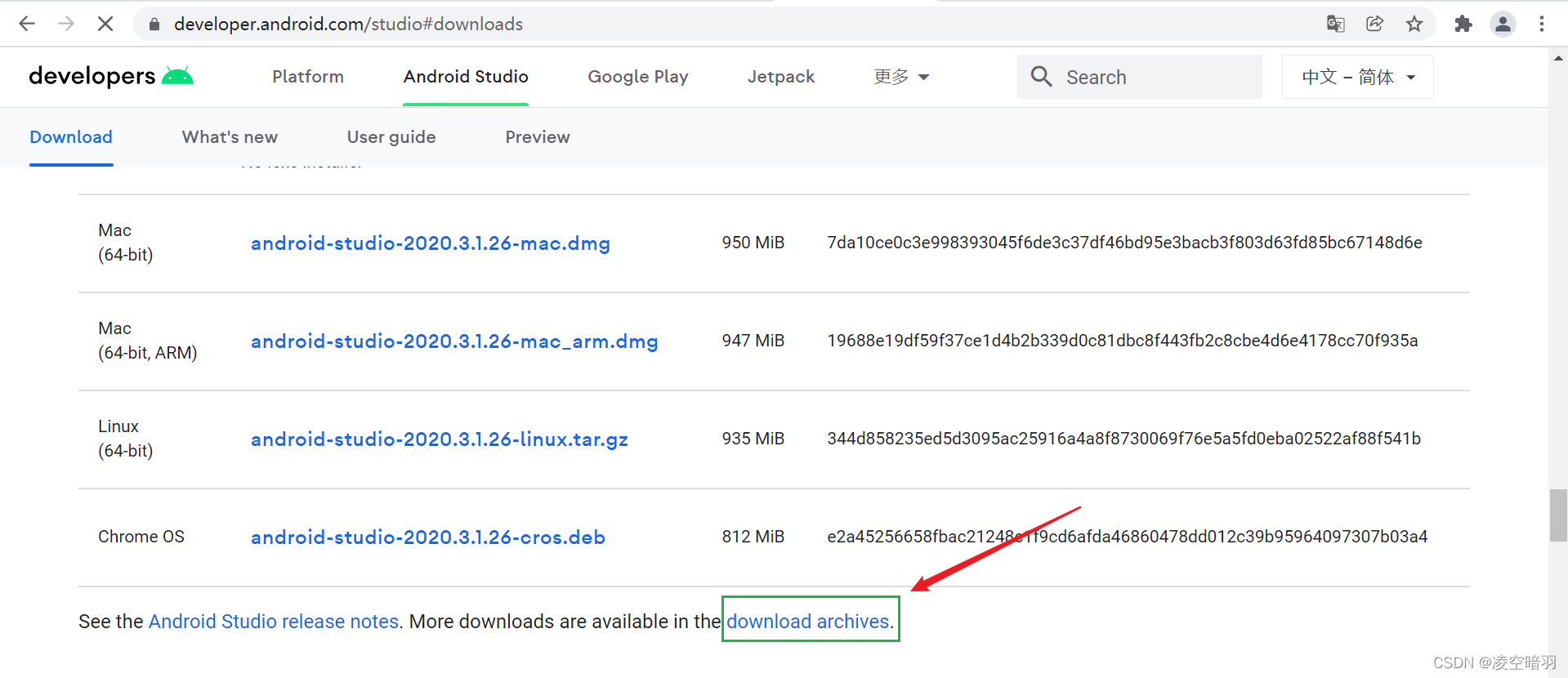Image resolution: width=1568 pixels, height=678 pixels.
Task: Click the Chrome OS platform cell
Action: coord(141,537)
